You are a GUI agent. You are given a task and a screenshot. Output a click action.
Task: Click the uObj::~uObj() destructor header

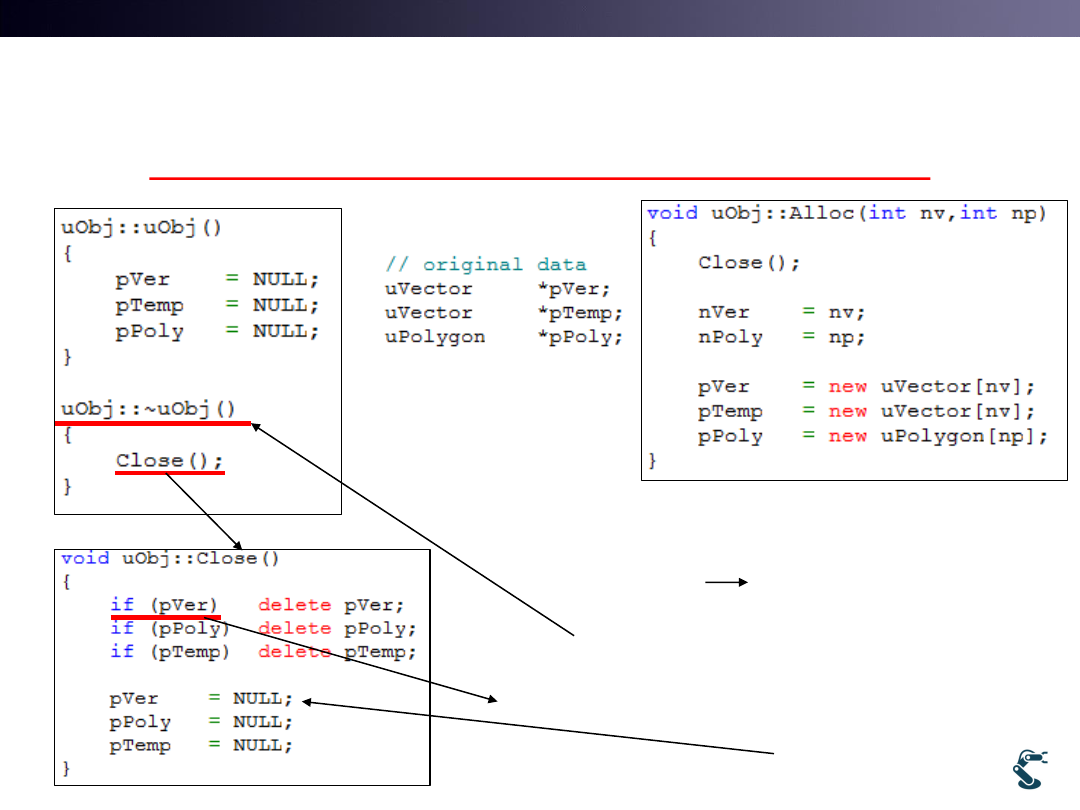tap(148, 408)
